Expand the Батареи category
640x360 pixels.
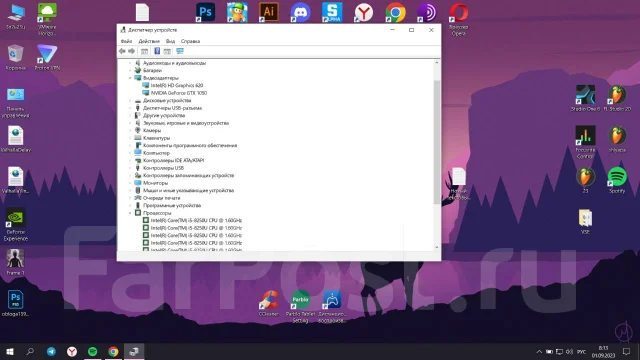[x=130, y=71]
